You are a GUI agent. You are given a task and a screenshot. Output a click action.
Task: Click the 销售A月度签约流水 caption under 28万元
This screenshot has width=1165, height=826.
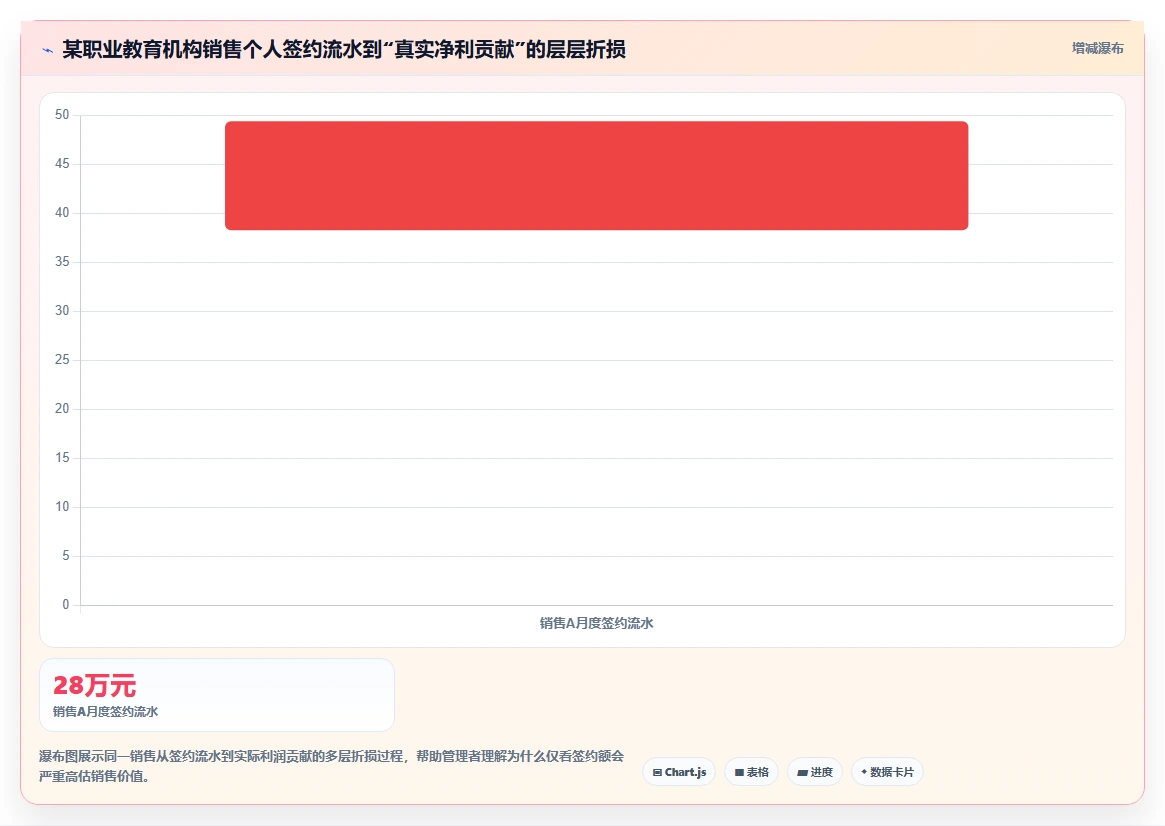coord(106,712)
